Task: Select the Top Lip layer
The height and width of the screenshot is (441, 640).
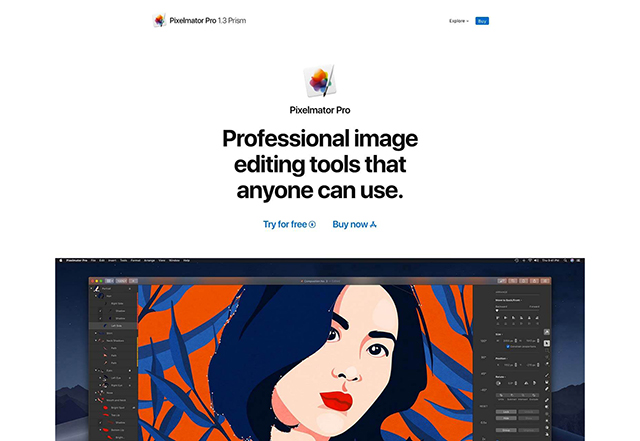Action: click(113, 415)
